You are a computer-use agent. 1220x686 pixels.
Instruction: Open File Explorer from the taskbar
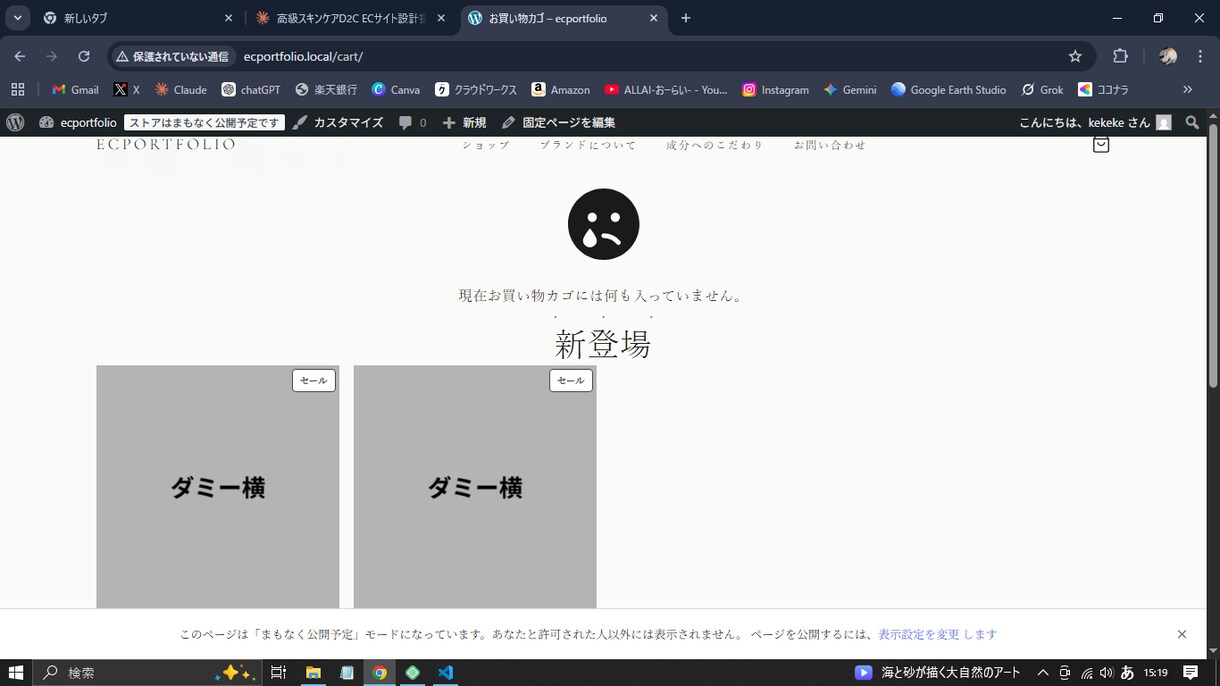coord(313,672)
